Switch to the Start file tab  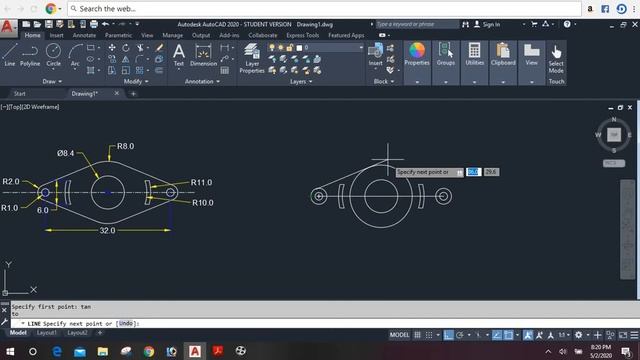(20, 93)
